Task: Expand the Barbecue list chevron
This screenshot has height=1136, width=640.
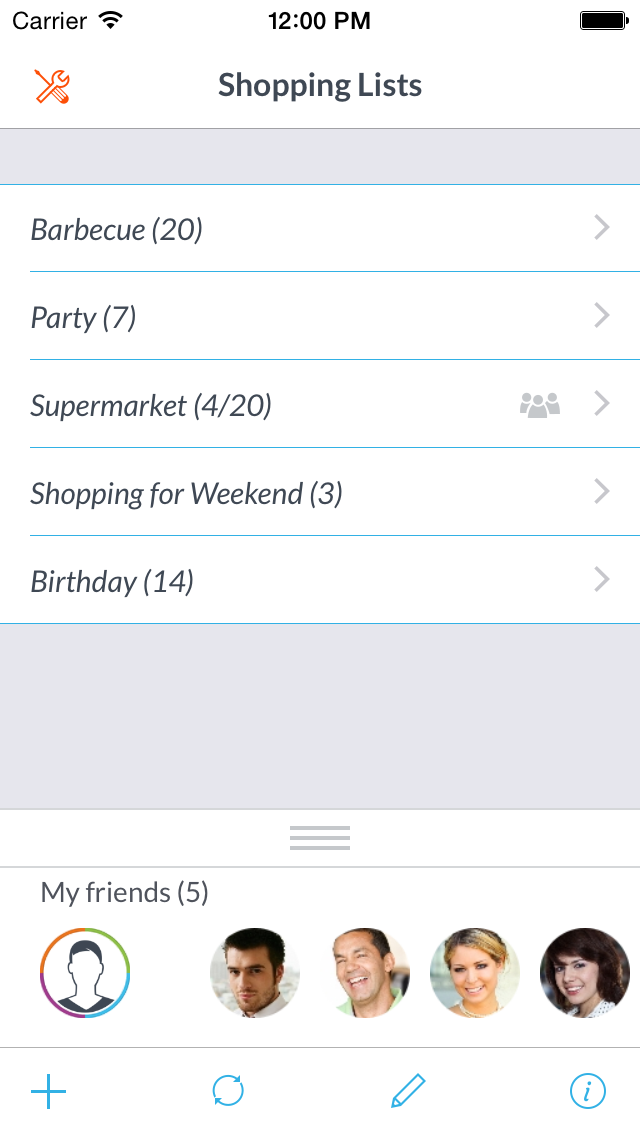Action: [x=602, y=228]
